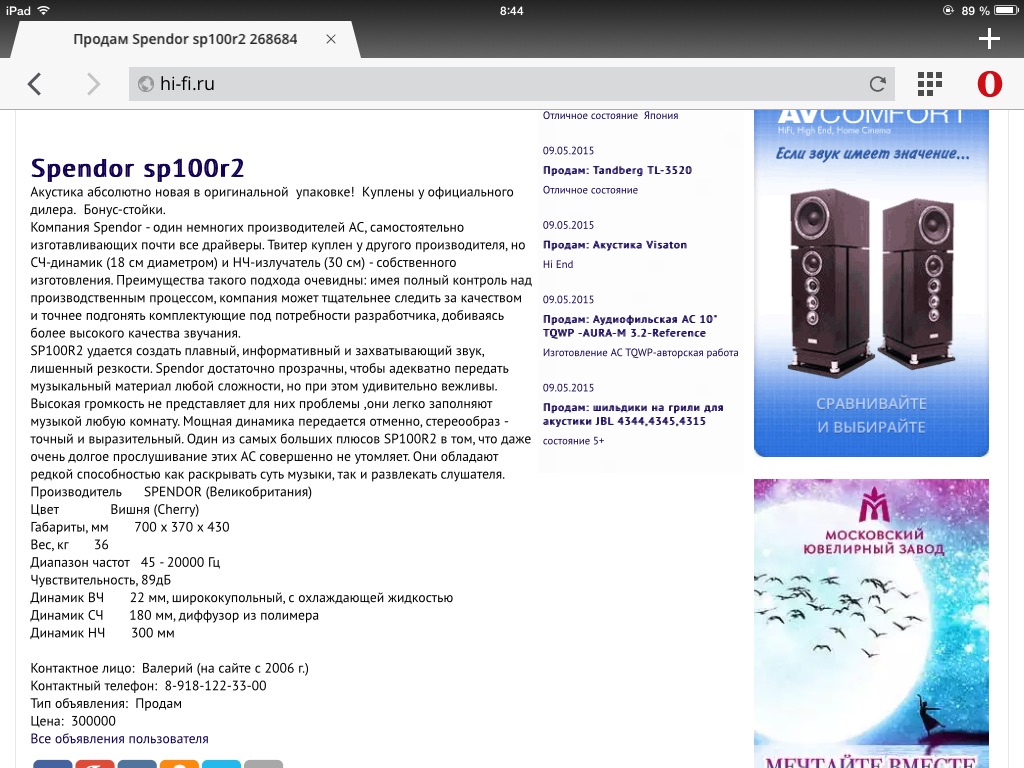Click the Тип объявления: Продам line
The image size is (1024, 768).
(x=106, y=703)
